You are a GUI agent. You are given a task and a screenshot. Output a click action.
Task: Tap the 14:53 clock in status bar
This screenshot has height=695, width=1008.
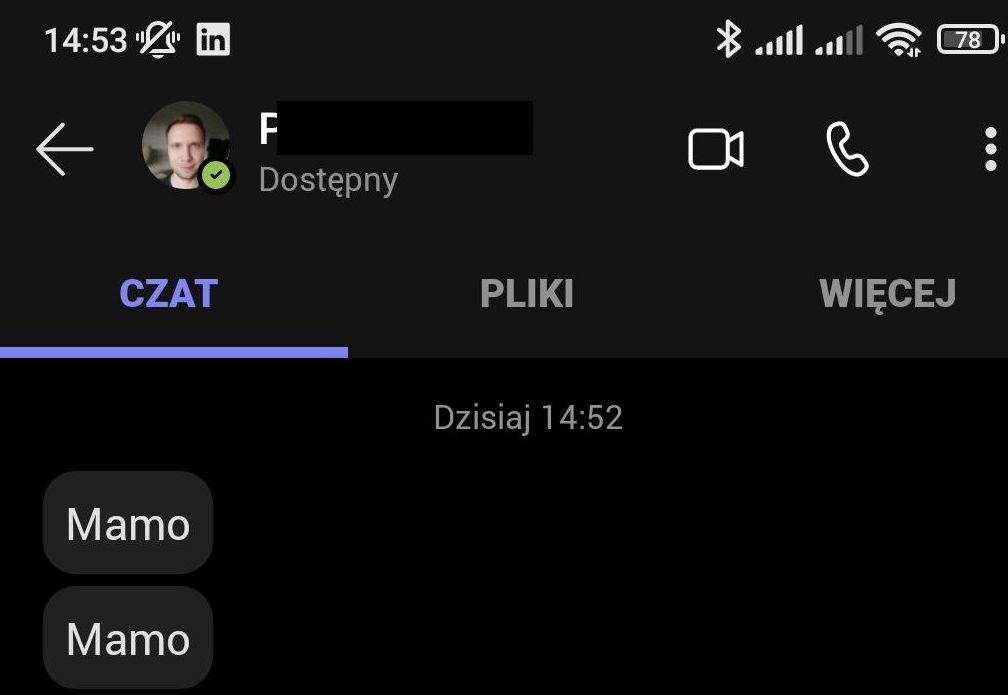(x=86, y=41)
